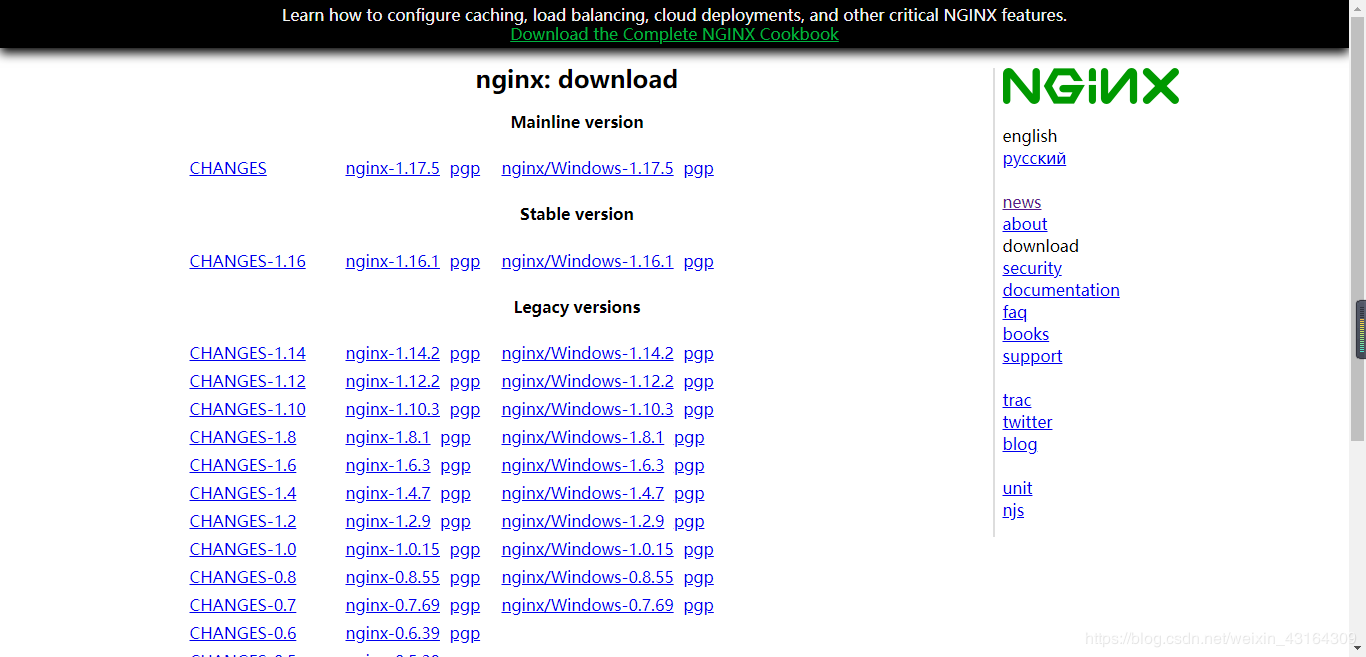Open pgp signature for nginx-1.16.1
This screenshot has width=1366, height=657.
(x=465, y=261)
